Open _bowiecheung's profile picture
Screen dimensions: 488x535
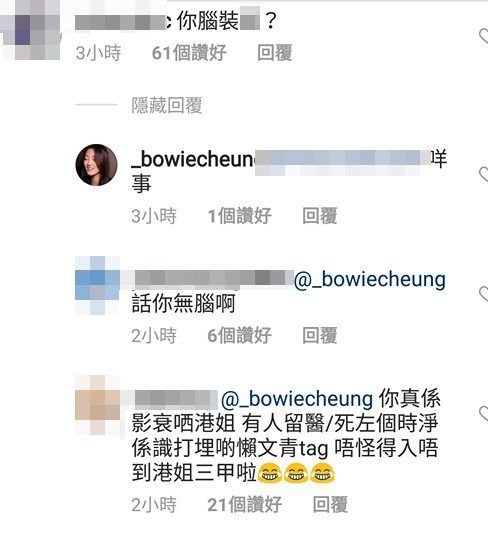(96, 165)
